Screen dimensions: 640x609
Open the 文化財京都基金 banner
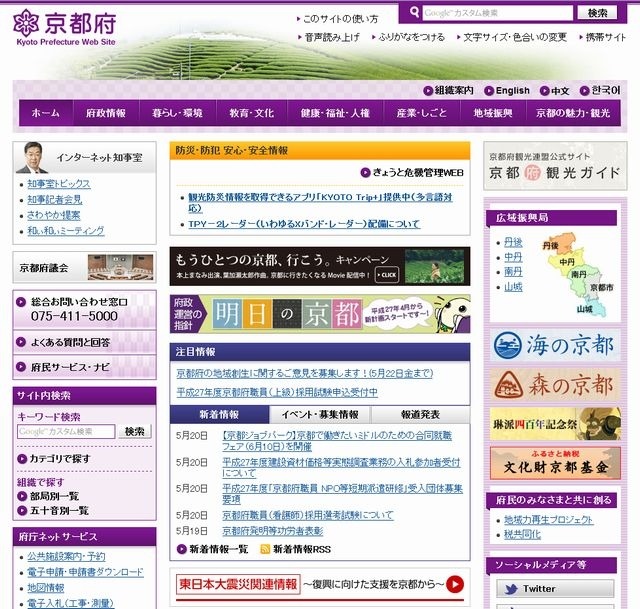coord(555,462)
